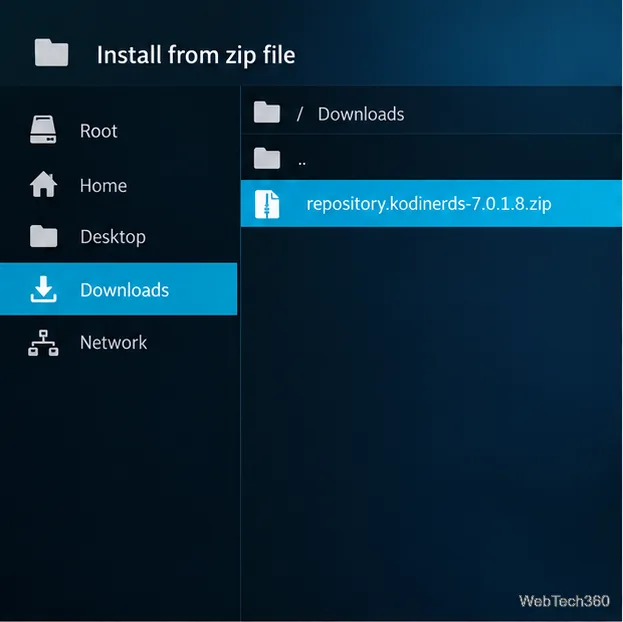This screenshot has width=623, height=622.
Task: Click the Downloads arrow icon
Action: point(43,289)
